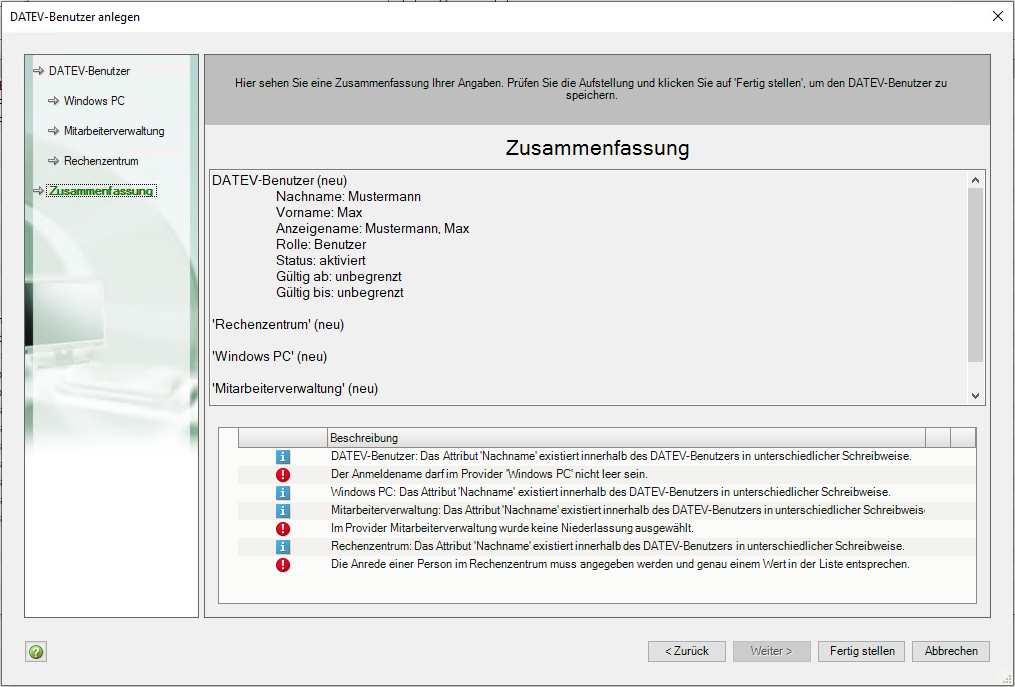
Task: Click arrow icon next to Windows PC step
Action: tap(54, 101)
